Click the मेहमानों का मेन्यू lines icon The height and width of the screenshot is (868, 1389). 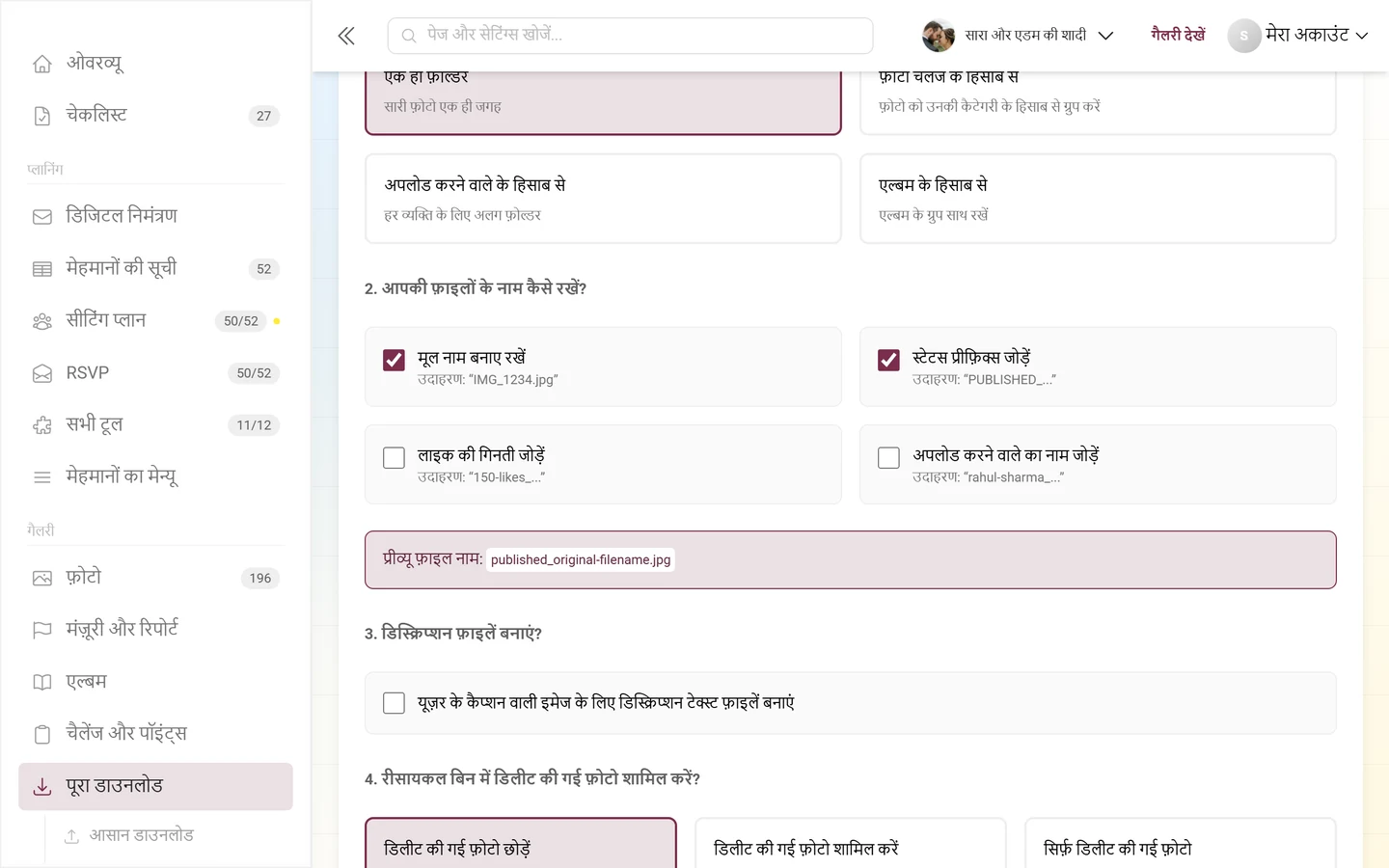[x=42, y=477]
